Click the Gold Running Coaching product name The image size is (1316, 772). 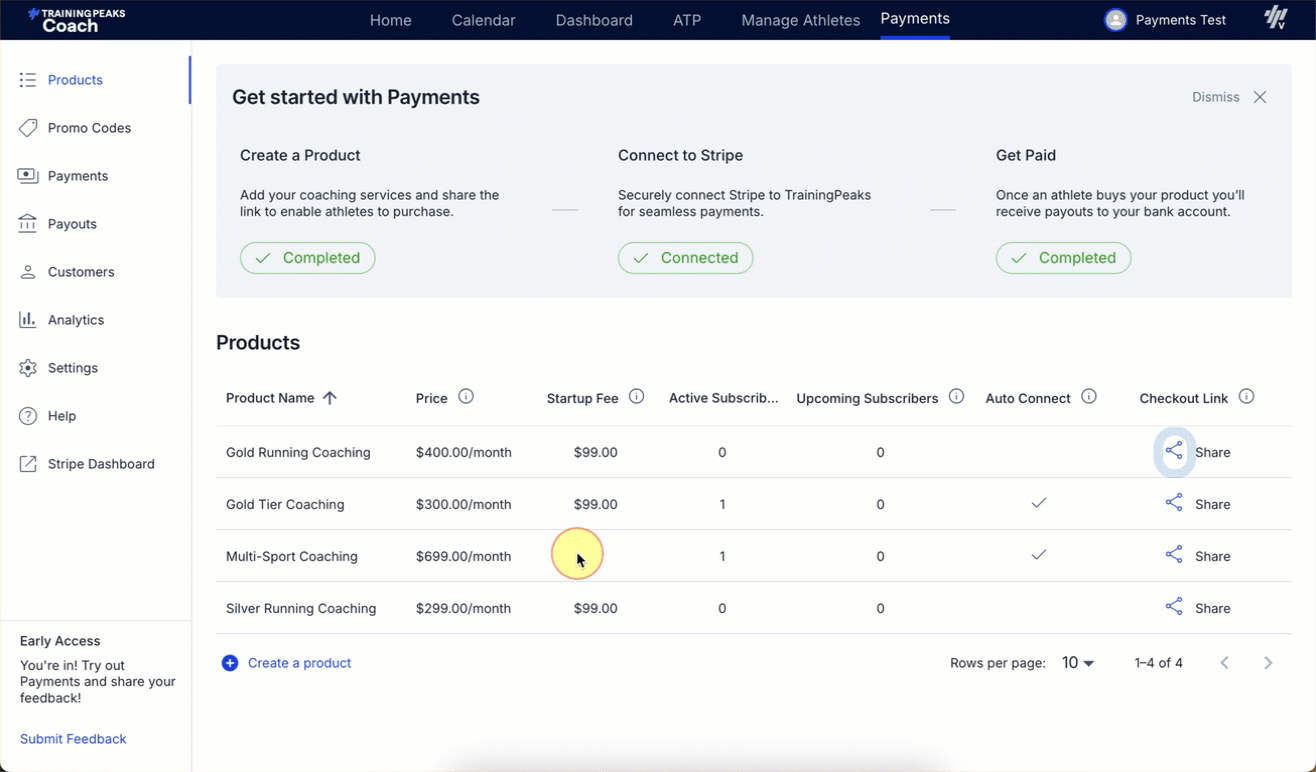[x=298, y=452]
